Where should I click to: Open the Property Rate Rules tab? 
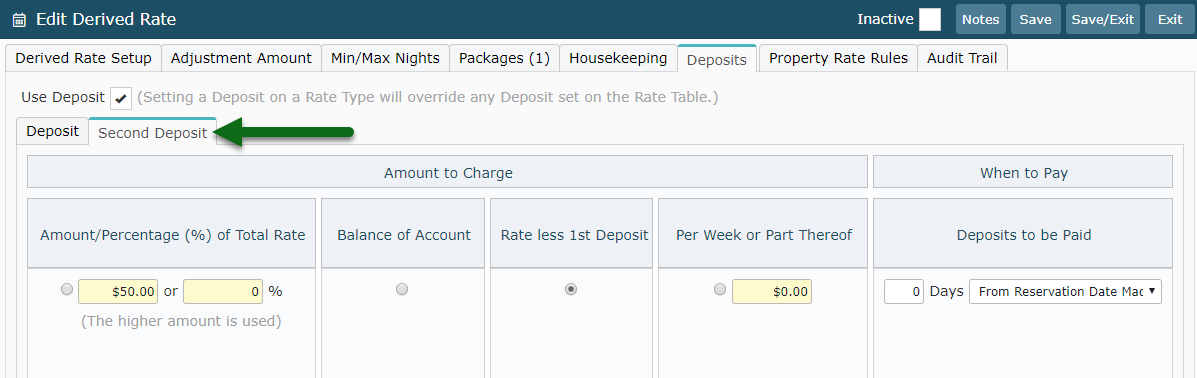tap(838, 58)
